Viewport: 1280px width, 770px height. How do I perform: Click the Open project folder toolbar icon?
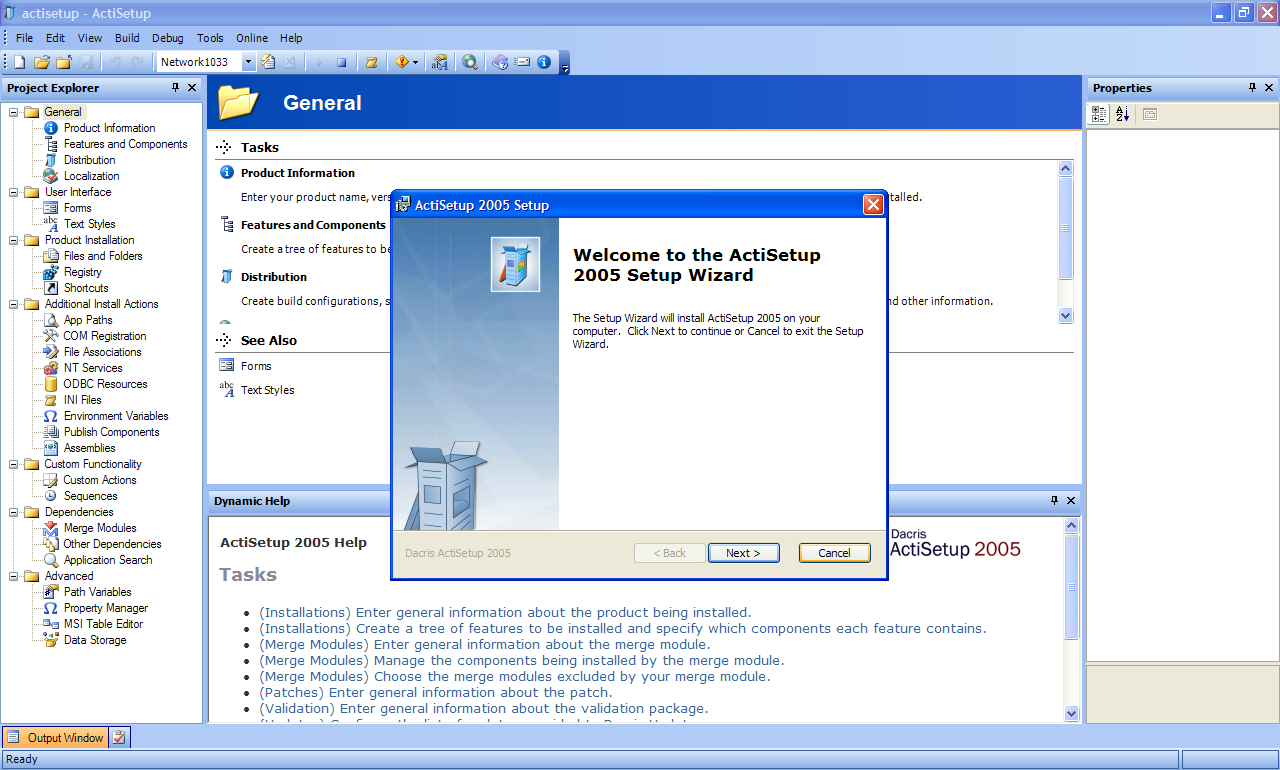pos(42,62)
